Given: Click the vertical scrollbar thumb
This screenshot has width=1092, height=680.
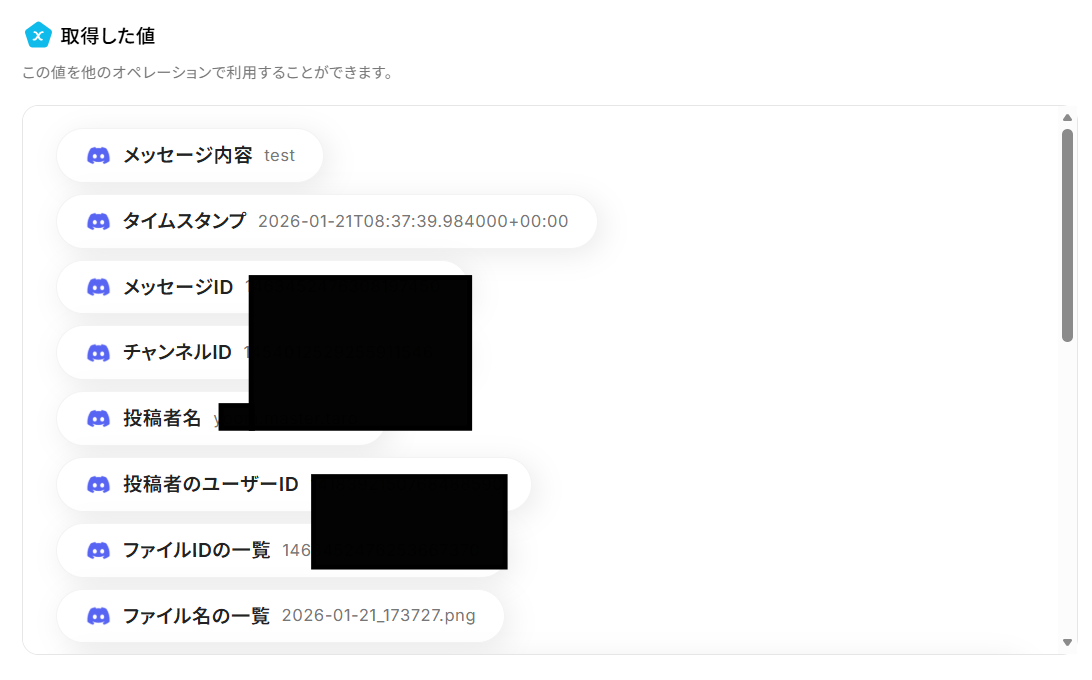Looking at the screenshot, I should [x=1067, y=235].
